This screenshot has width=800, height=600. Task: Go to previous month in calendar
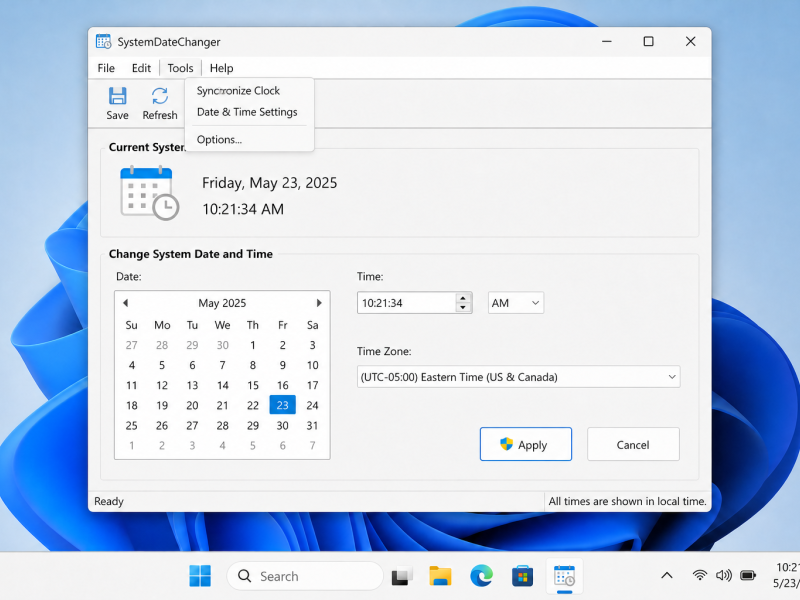pos(126,303)
